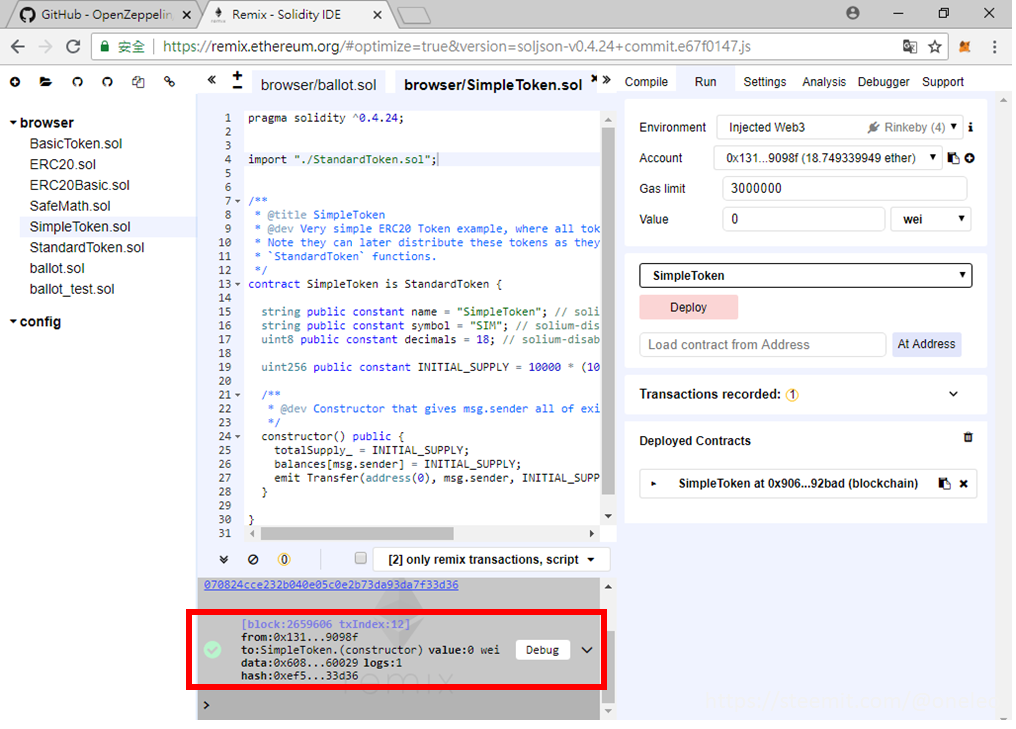Open local files with the folder icon
This screenshot has width=1016, height=729.
pyautogui.click(x=45, y=82)
